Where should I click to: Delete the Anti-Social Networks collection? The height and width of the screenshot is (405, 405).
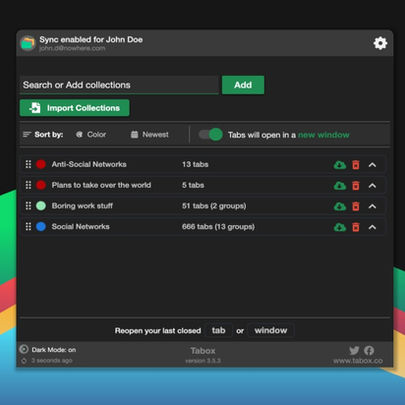356,165
